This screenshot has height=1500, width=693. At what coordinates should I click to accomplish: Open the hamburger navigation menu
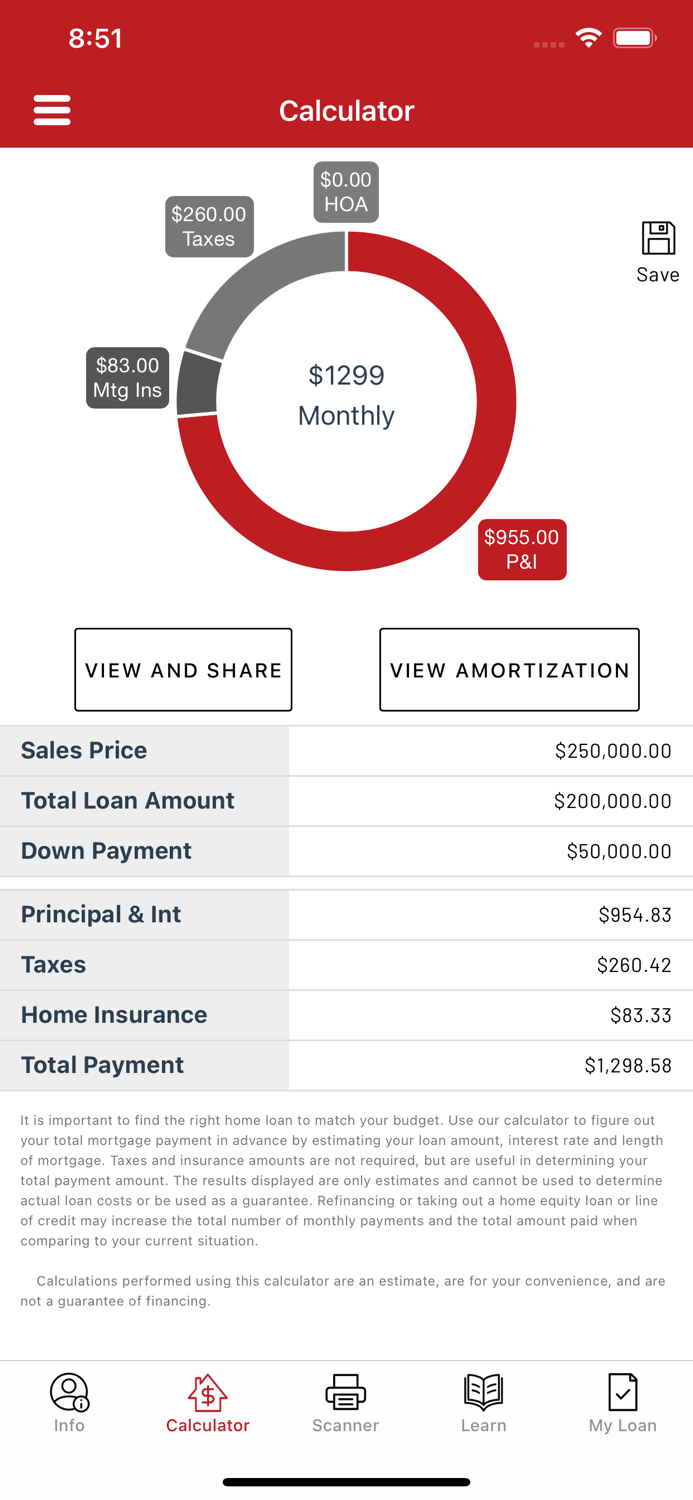(x=52, y=110)
